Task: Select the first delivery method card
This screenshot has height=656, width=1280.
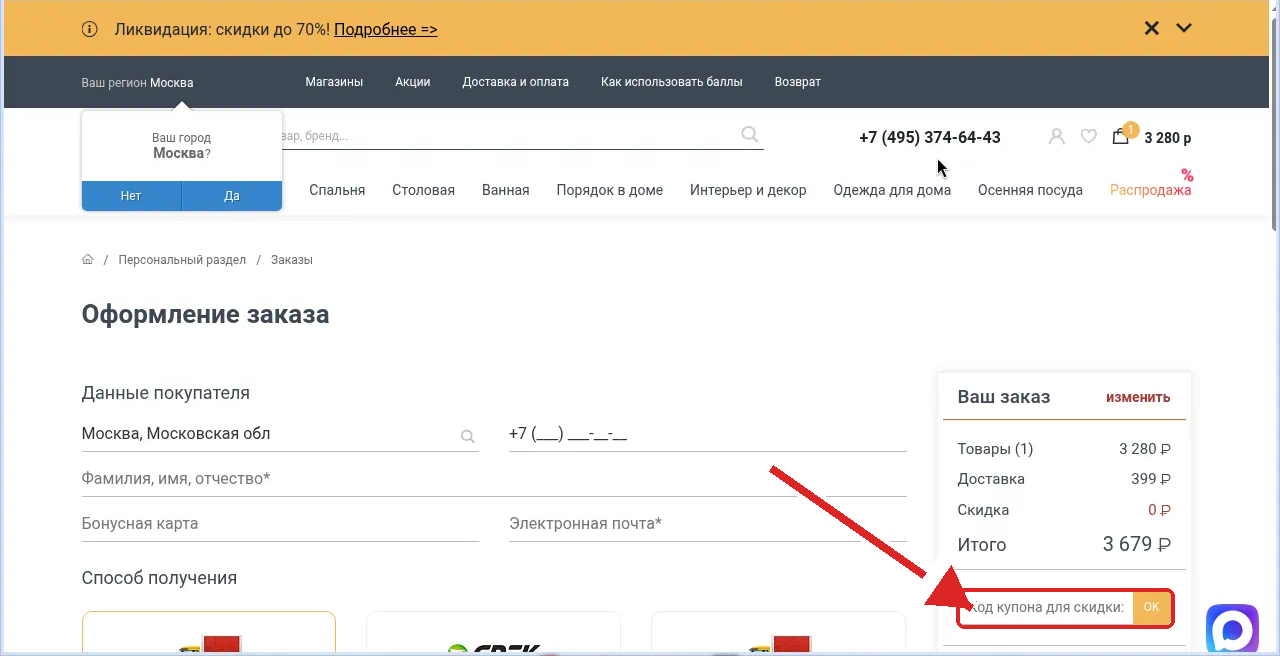Action: [x=209, y=633]
